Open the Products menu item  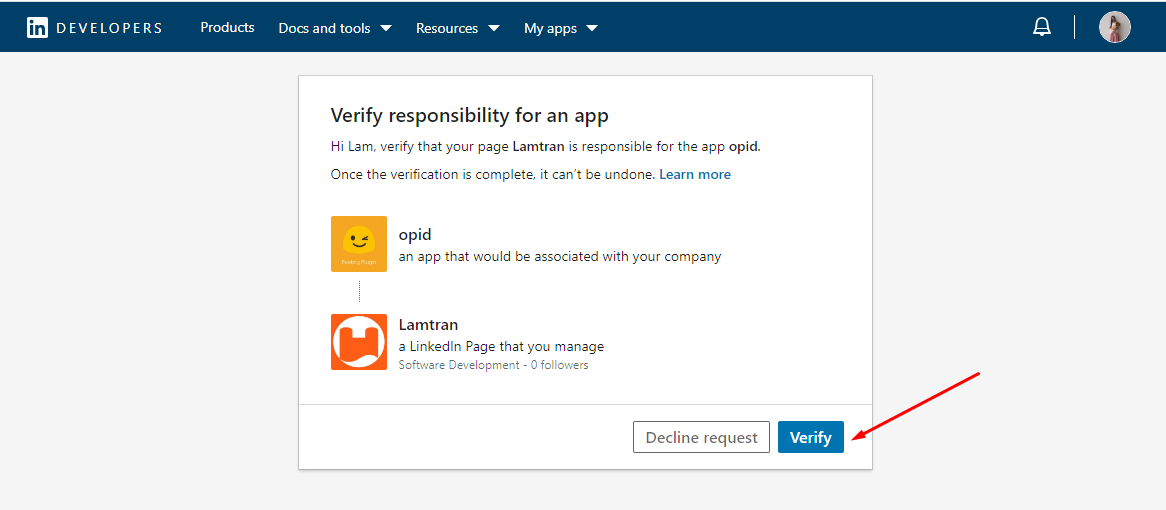click(x=228, y=28)
